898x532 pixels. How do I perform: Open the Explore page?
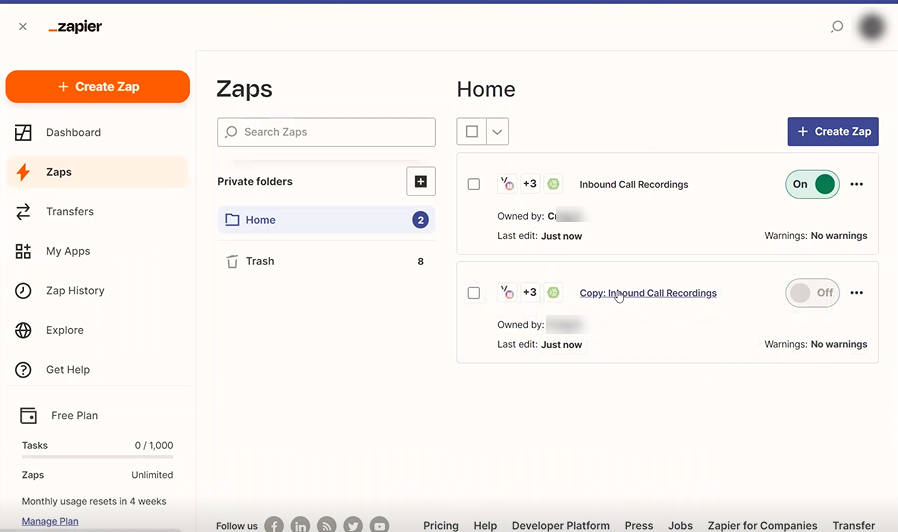[97, 330]
